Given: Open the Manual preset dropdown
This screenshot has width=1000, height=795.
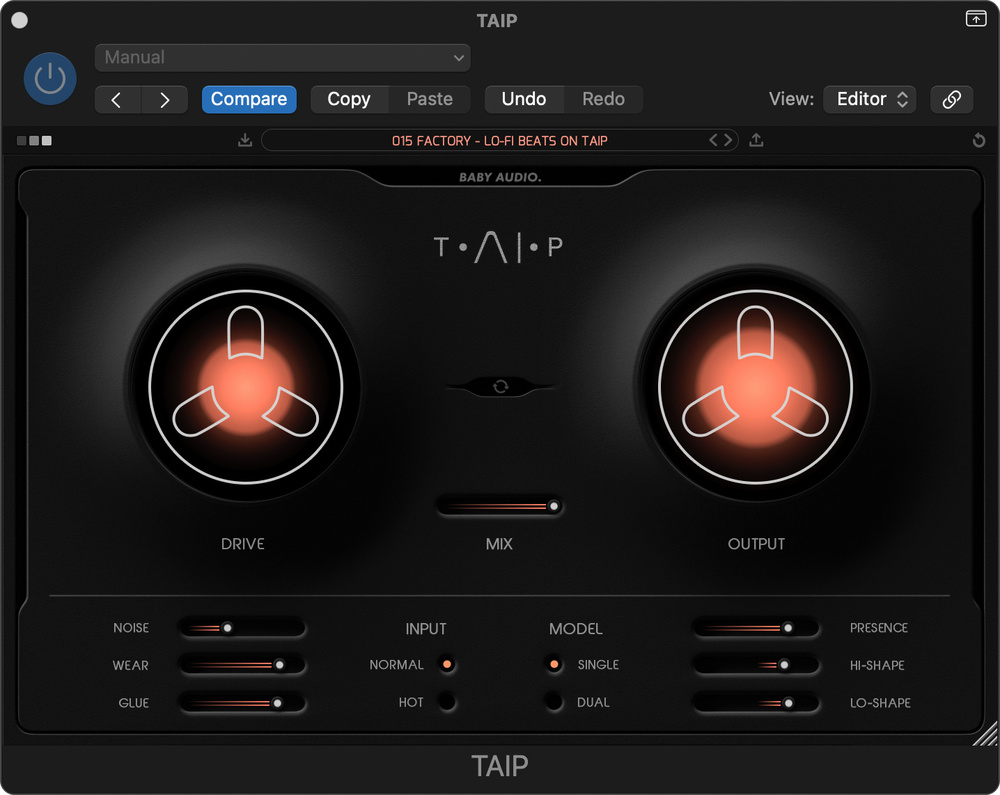Looking at the screenshot, I should (282, 58).
